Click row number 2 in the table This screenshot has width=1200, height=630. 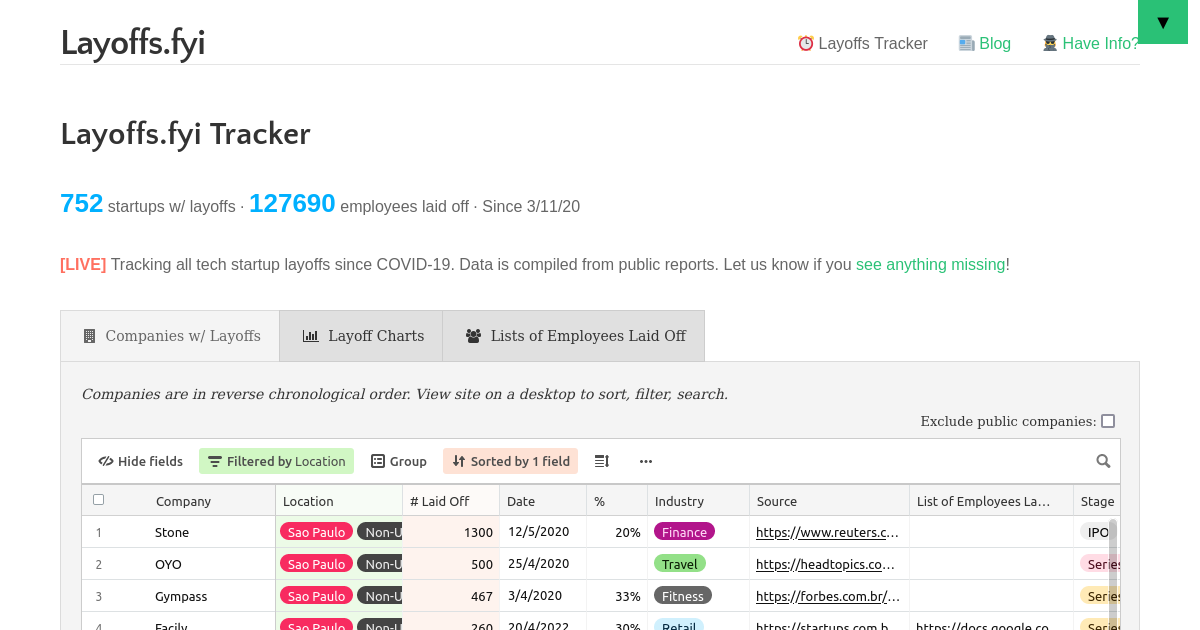99,564
